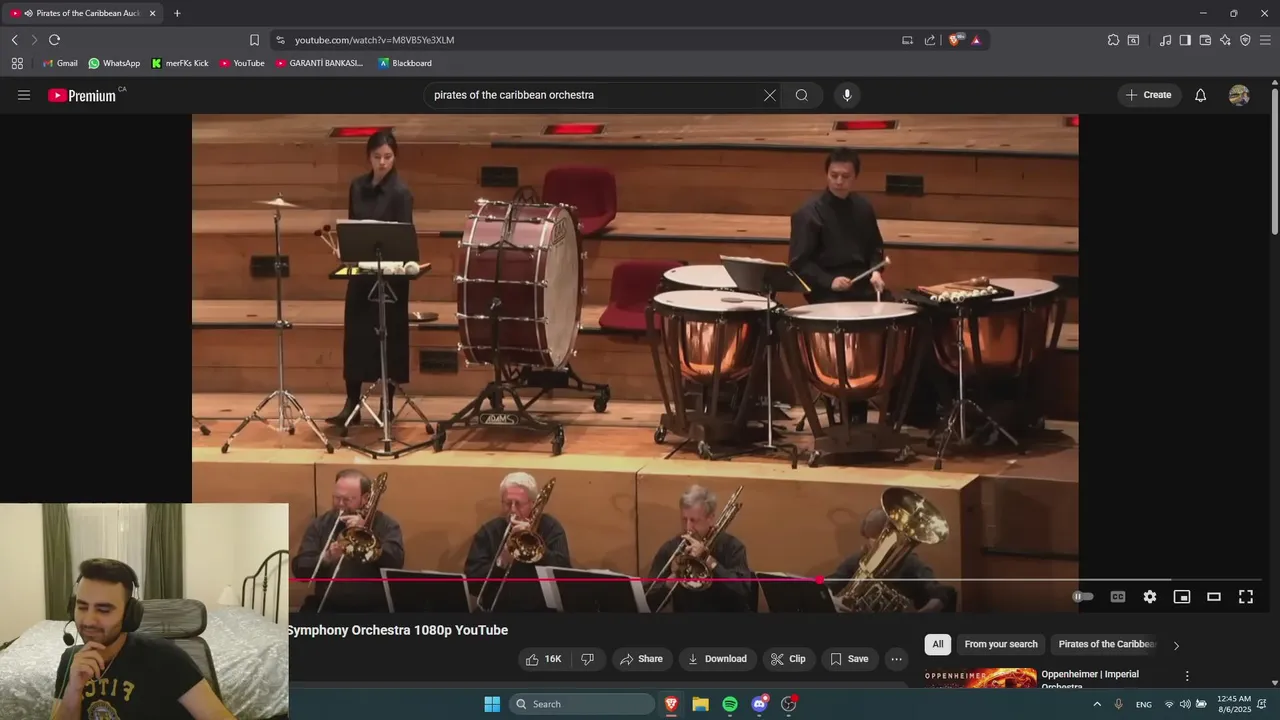Start voice search with microphone

pos(847,95)
